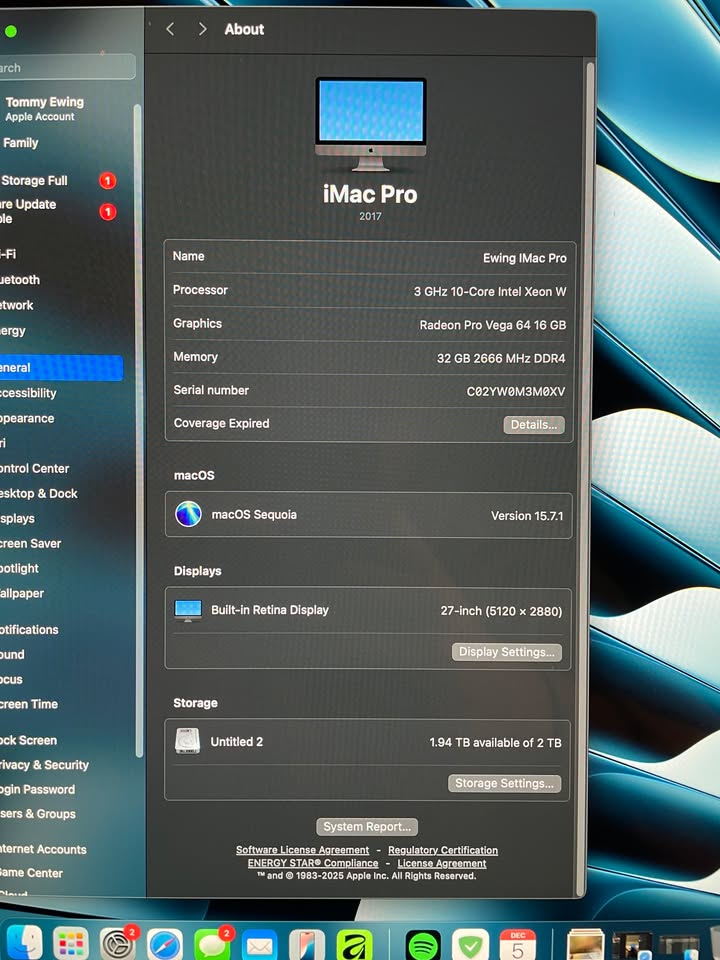
Task: Open Mail from the dock
Action: [x=260, y=944]
